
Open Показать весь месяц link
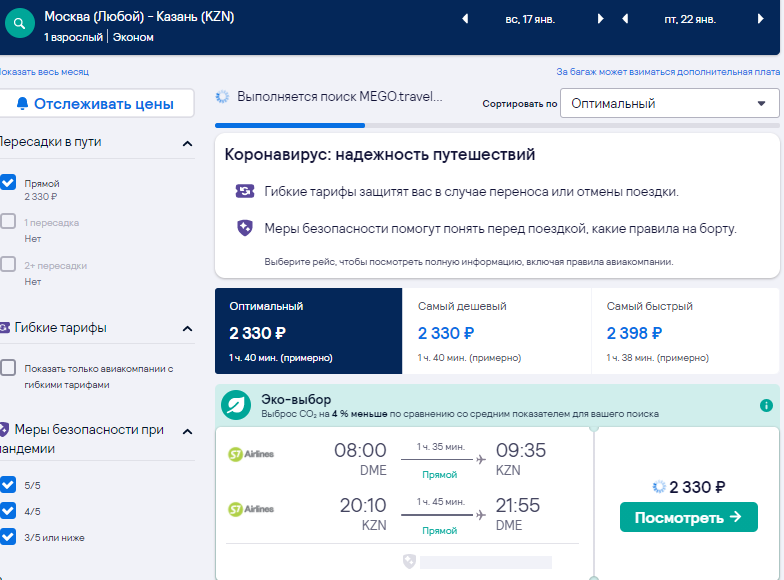(44, 72)
